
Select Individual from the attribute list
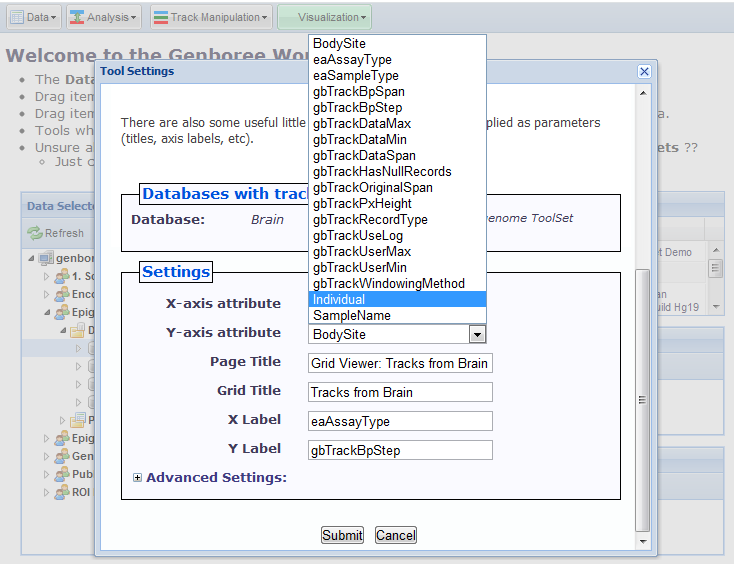tap(398, 299)
